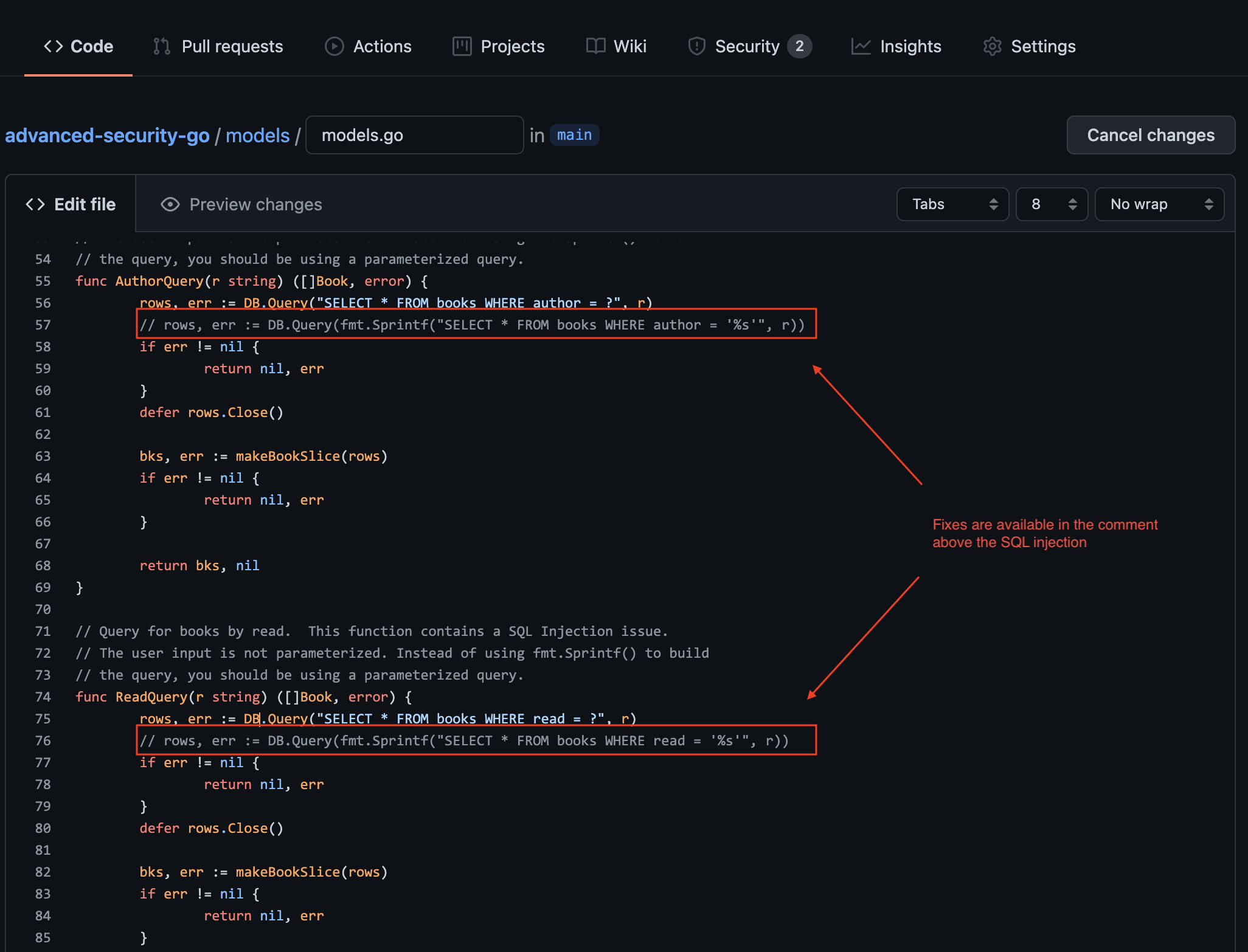The image size is (1248, 952).
Task: Click the Preview changes eye icon
Action: [x=170, y=204]
